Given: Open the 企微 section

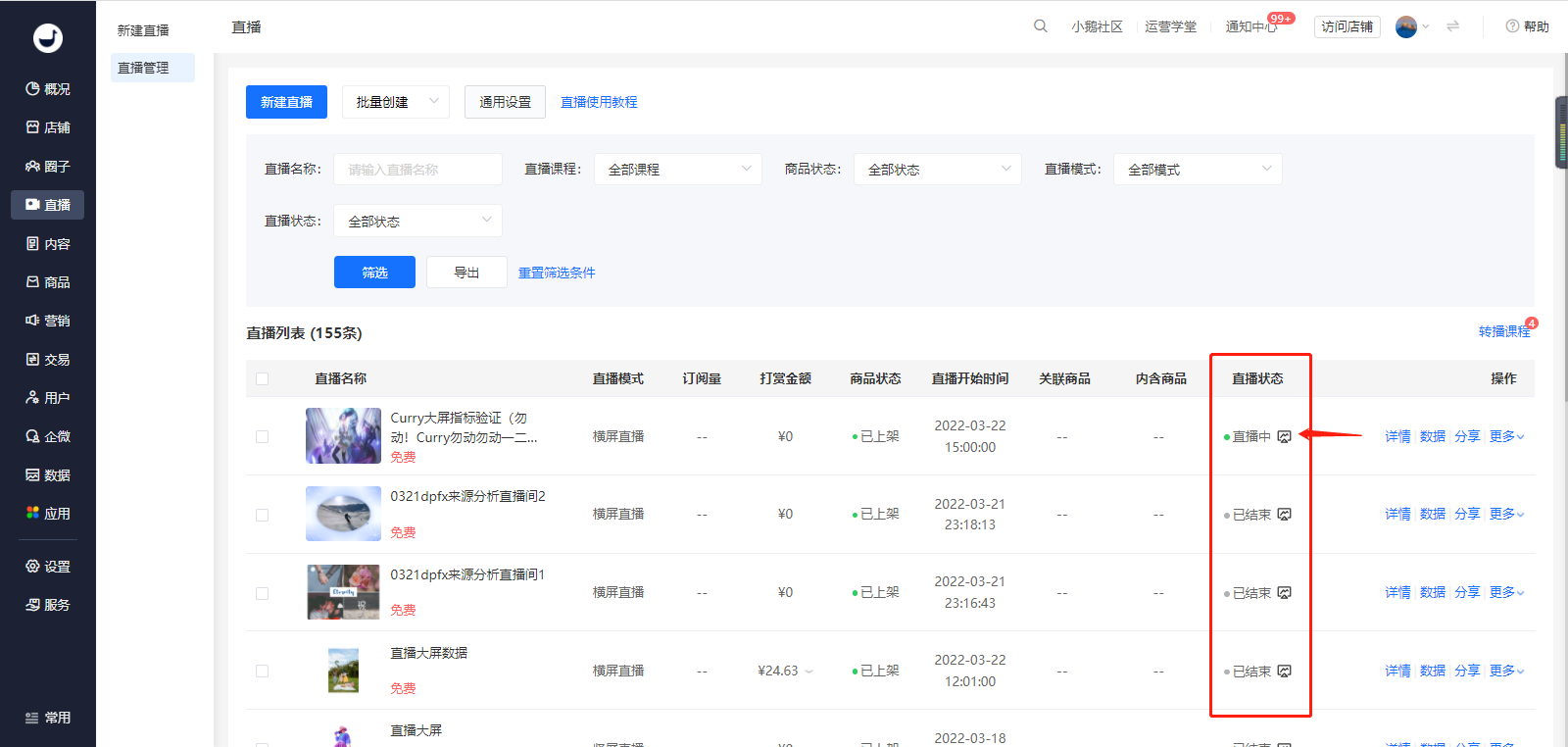Looking at the screenshot, I should [x=47, y=436].
